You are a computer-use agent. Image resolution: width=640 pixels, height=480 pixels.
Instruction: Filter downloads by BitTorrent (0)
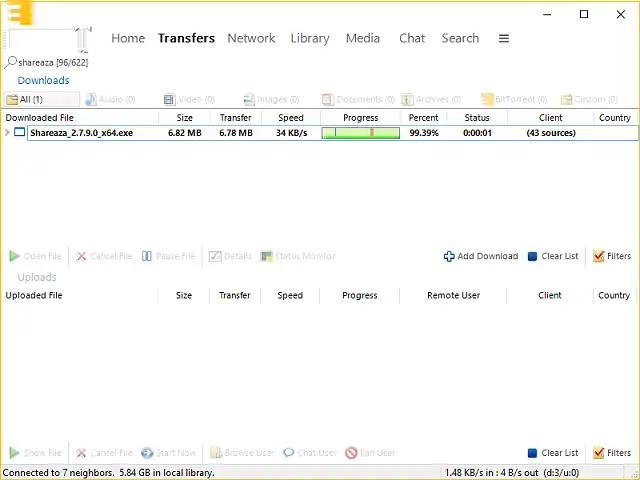point(514,99)
